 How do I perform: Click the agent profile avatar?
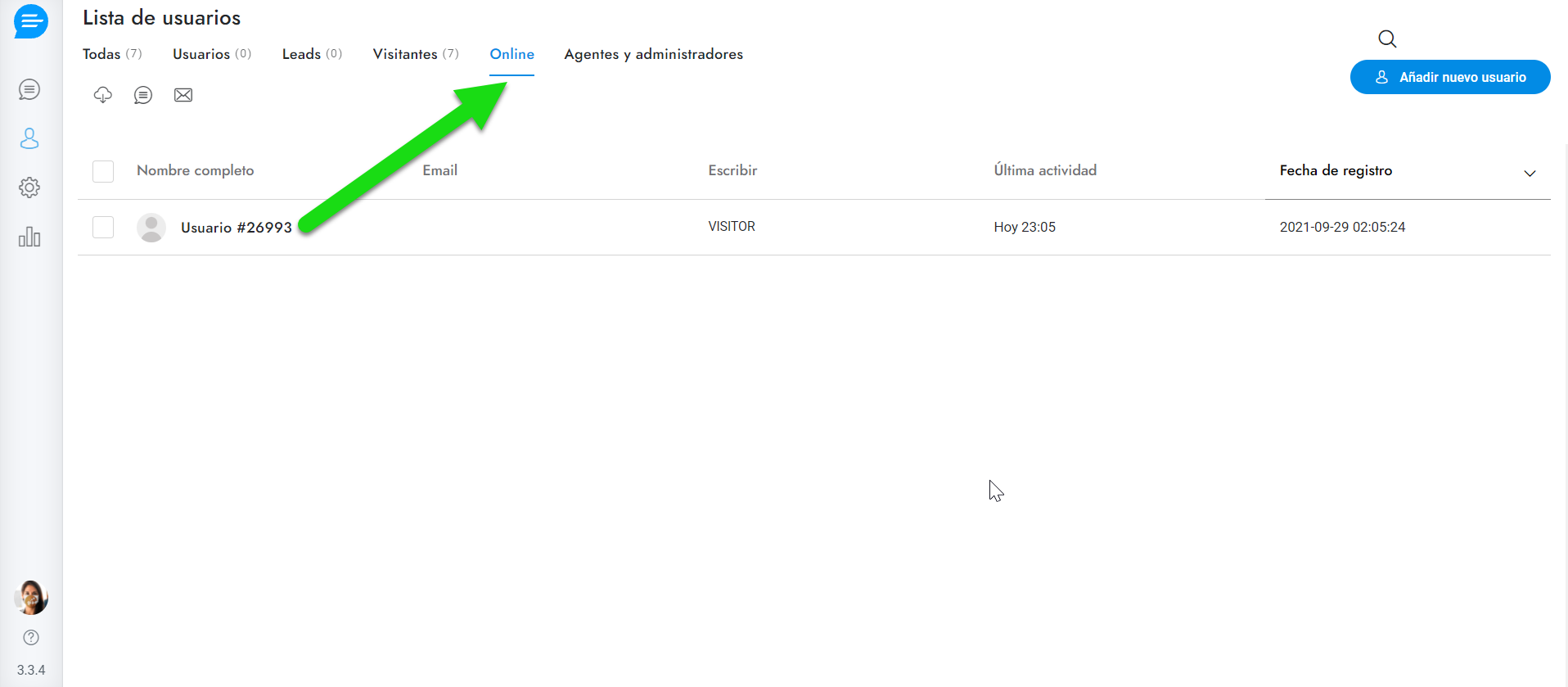click(31, 598)
